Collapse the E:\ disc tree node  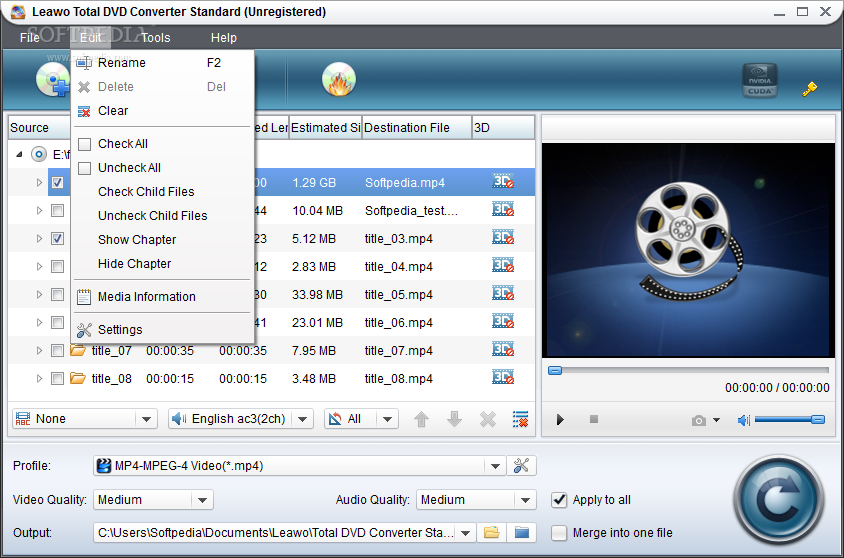point(19,154)
